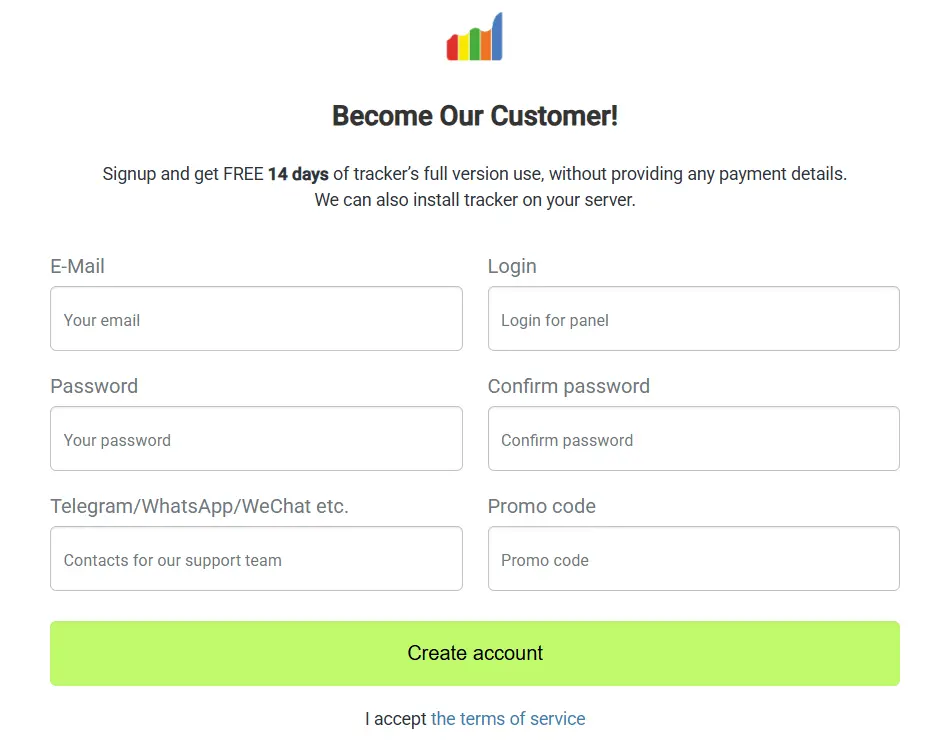Click the Contacts for our support team field
Screen dimensions: 950x749
click(256, 558)
